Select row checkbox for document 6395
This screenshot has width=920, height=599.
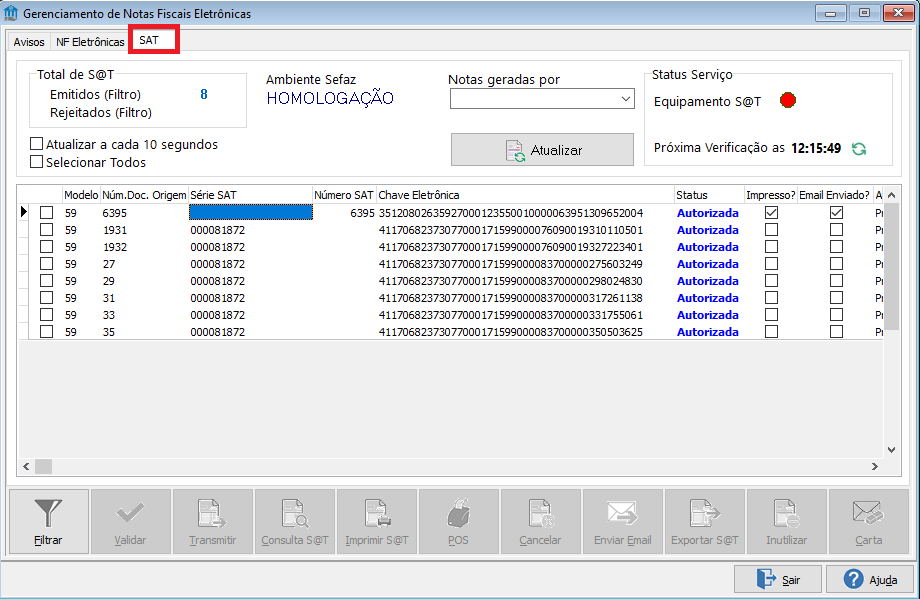tap(46, 212)
